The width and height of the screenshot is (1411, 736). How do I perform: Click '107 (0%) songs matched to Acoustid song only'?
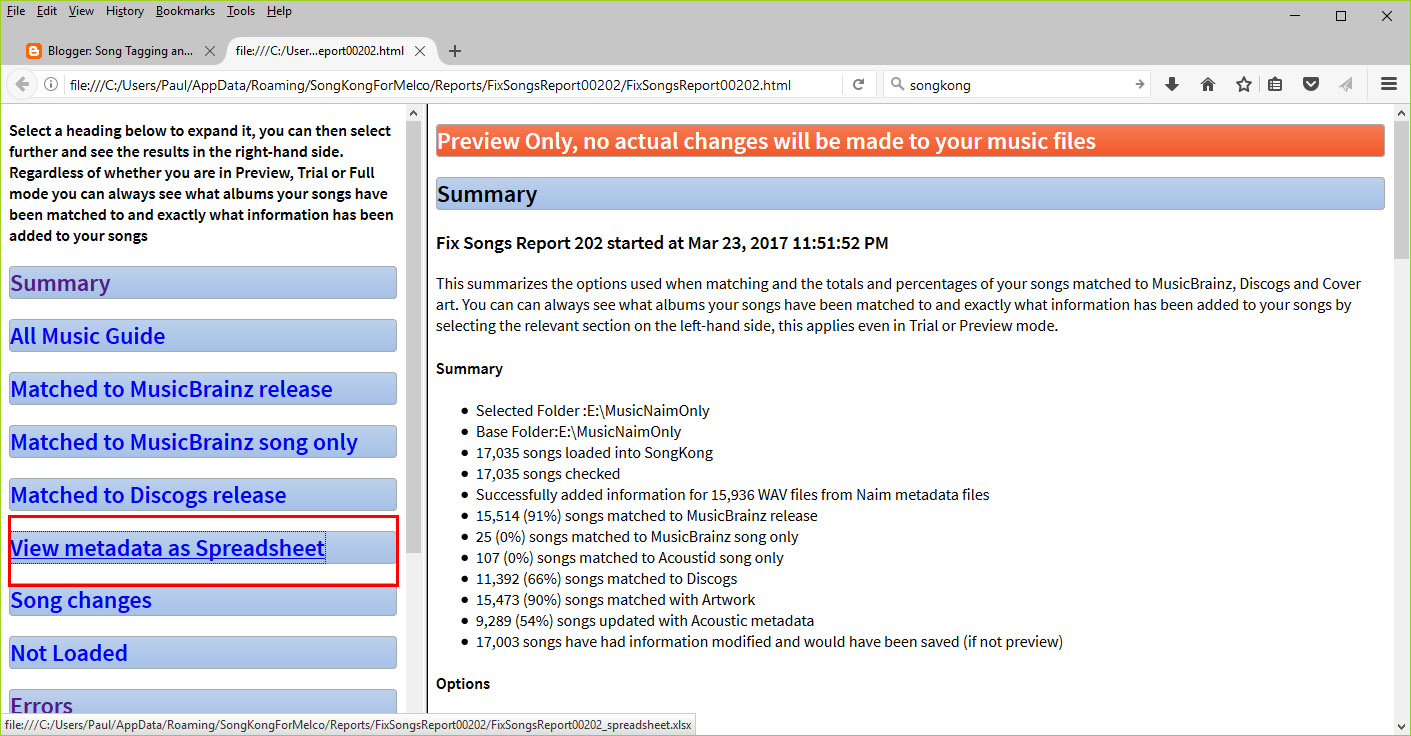(x=630, y=558)
